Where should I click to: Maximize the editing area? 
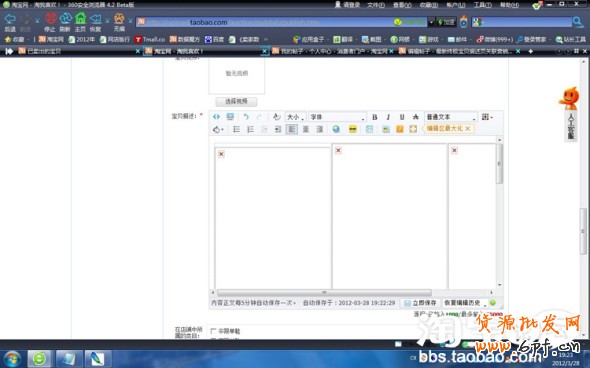point(413,129)
